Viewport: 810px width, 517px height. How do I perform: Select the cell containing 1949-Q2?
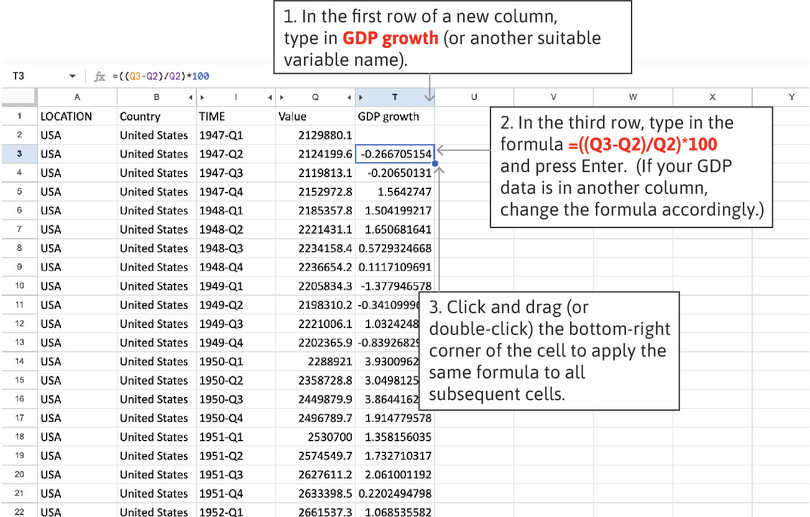(x=236, y=305)
